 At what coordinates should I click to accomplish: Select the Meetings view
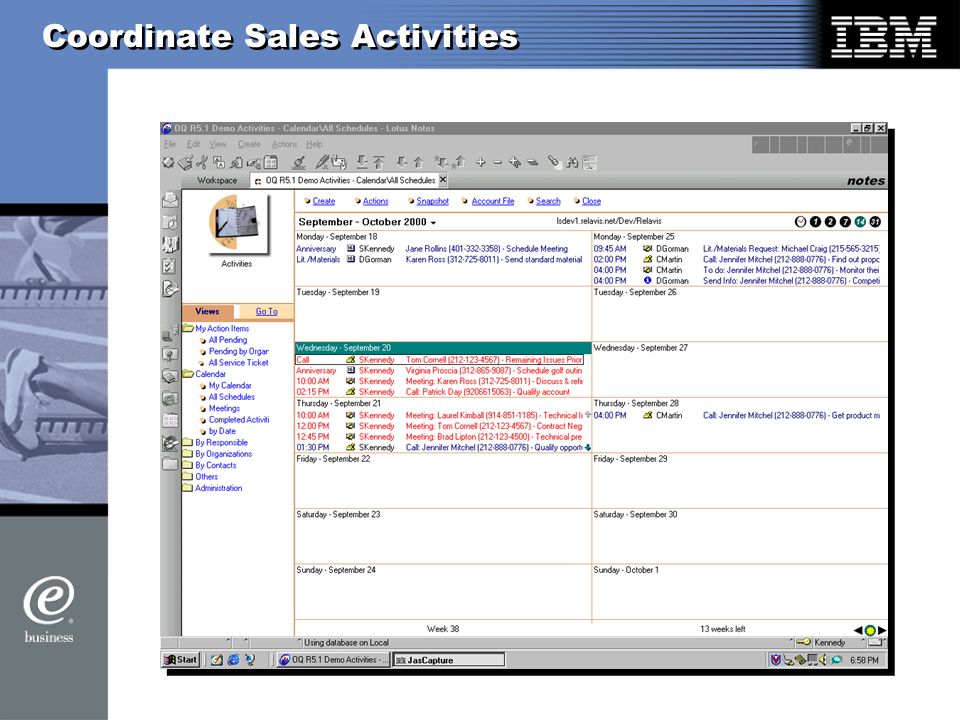click(x=224, y=408)
